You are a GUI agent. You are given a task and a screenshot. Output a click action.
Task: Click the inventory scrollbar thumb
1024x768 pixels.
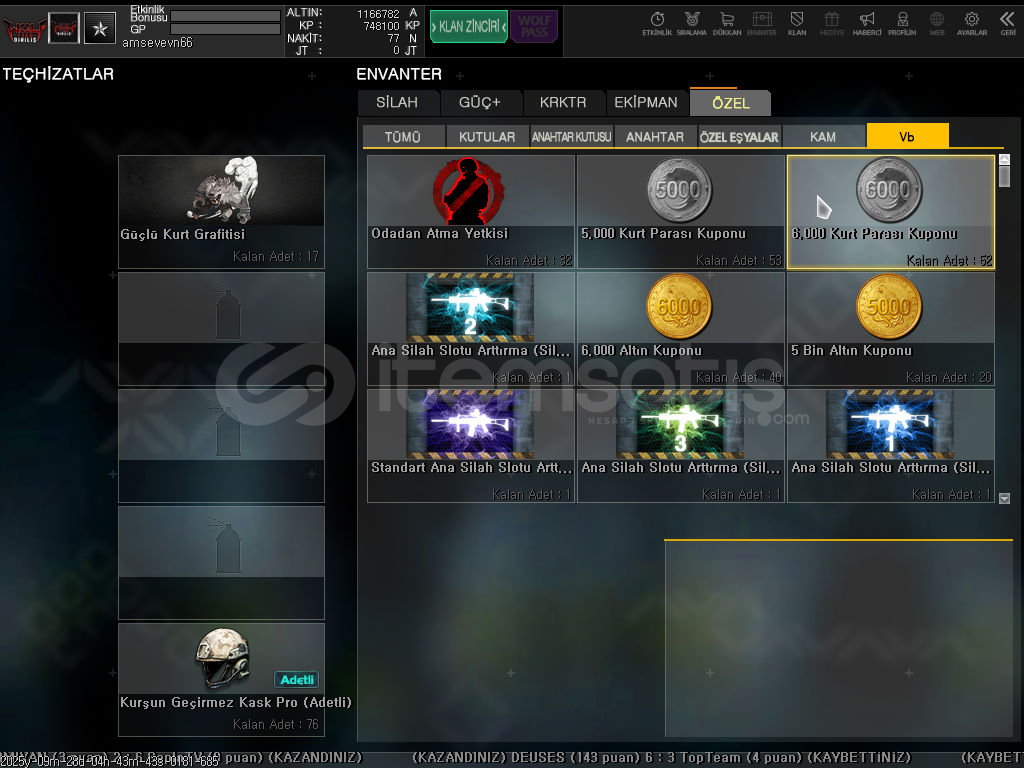click(1004, 176)
